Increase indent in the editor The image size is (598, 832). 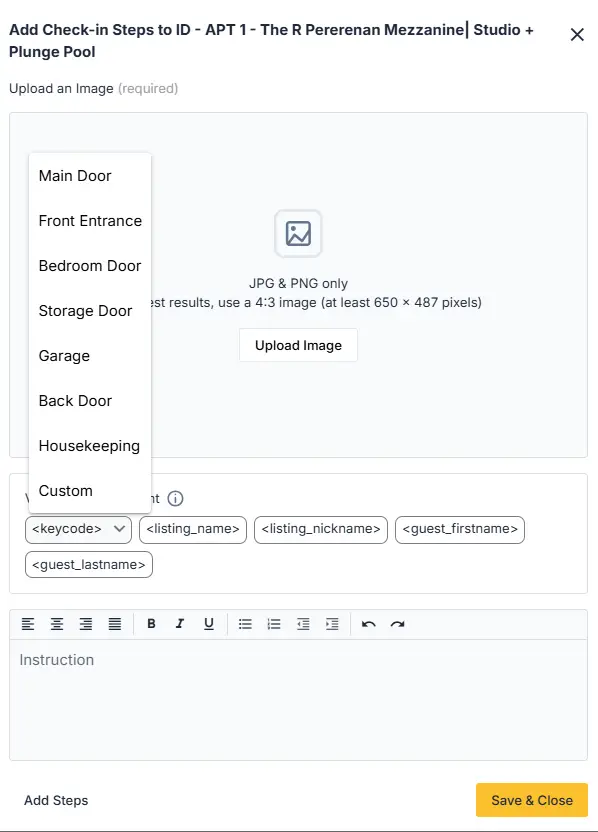(x=332, y=624)
